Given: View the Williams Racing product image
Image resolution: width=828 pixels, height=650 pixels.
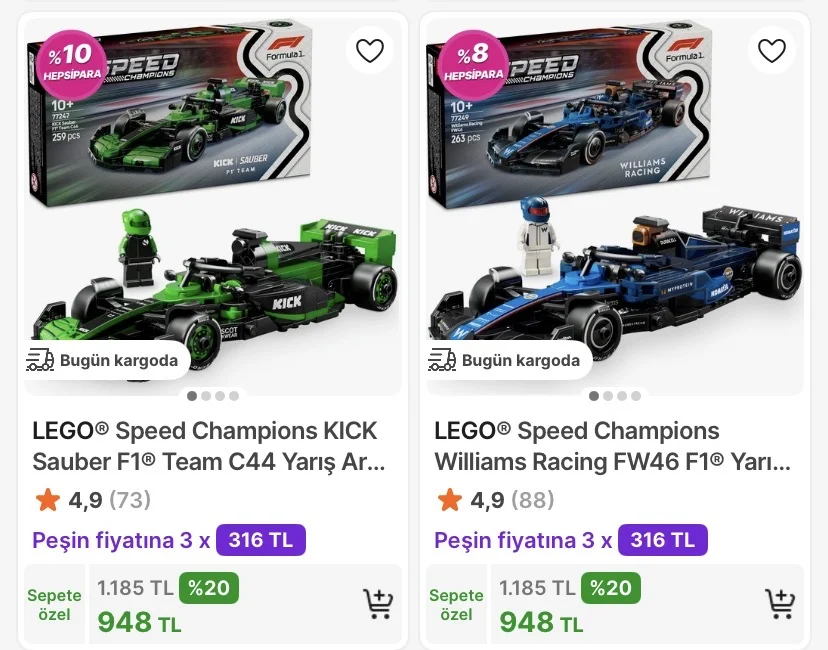Looking at the screenshot, I should [614, 220].
